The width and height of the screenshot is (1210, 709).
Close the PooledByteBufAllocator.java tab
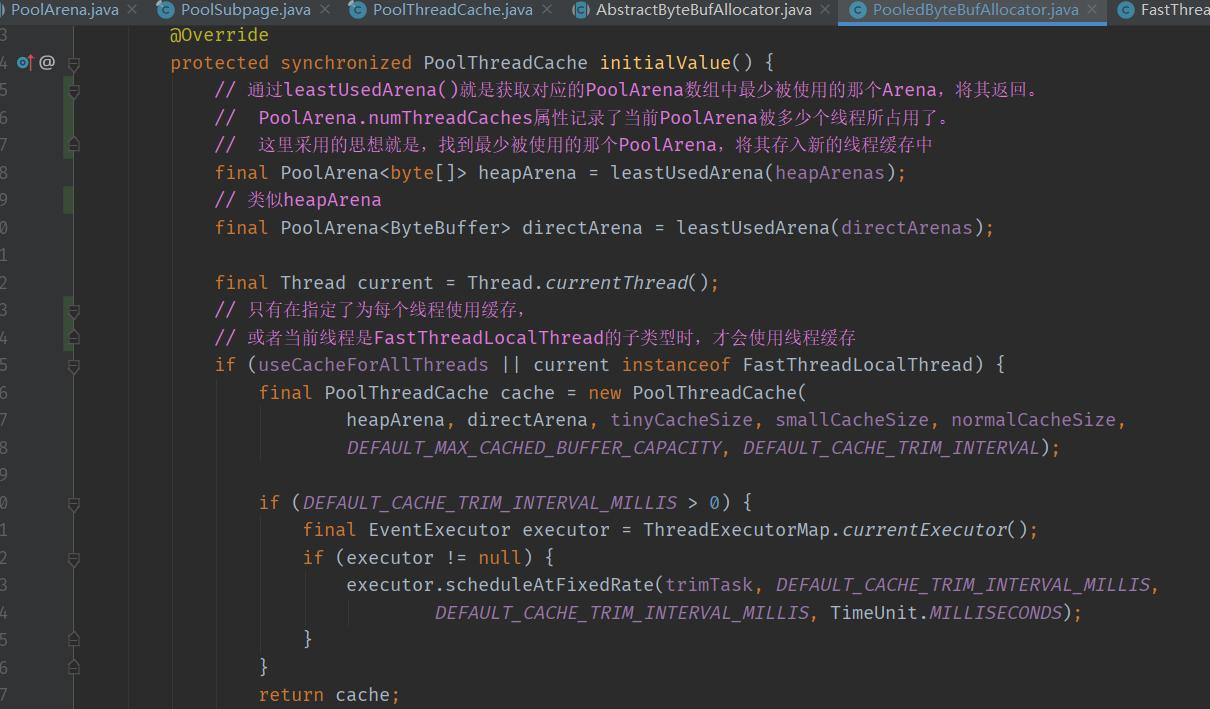[x=1093, y=10]
